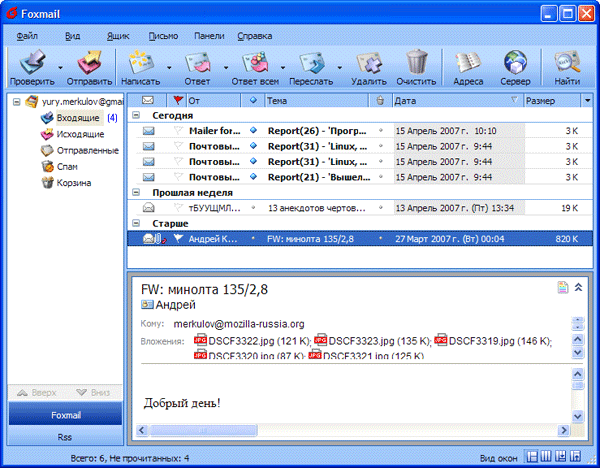Open search with Найти icon
600x468 pixels.
coord(567,68)
